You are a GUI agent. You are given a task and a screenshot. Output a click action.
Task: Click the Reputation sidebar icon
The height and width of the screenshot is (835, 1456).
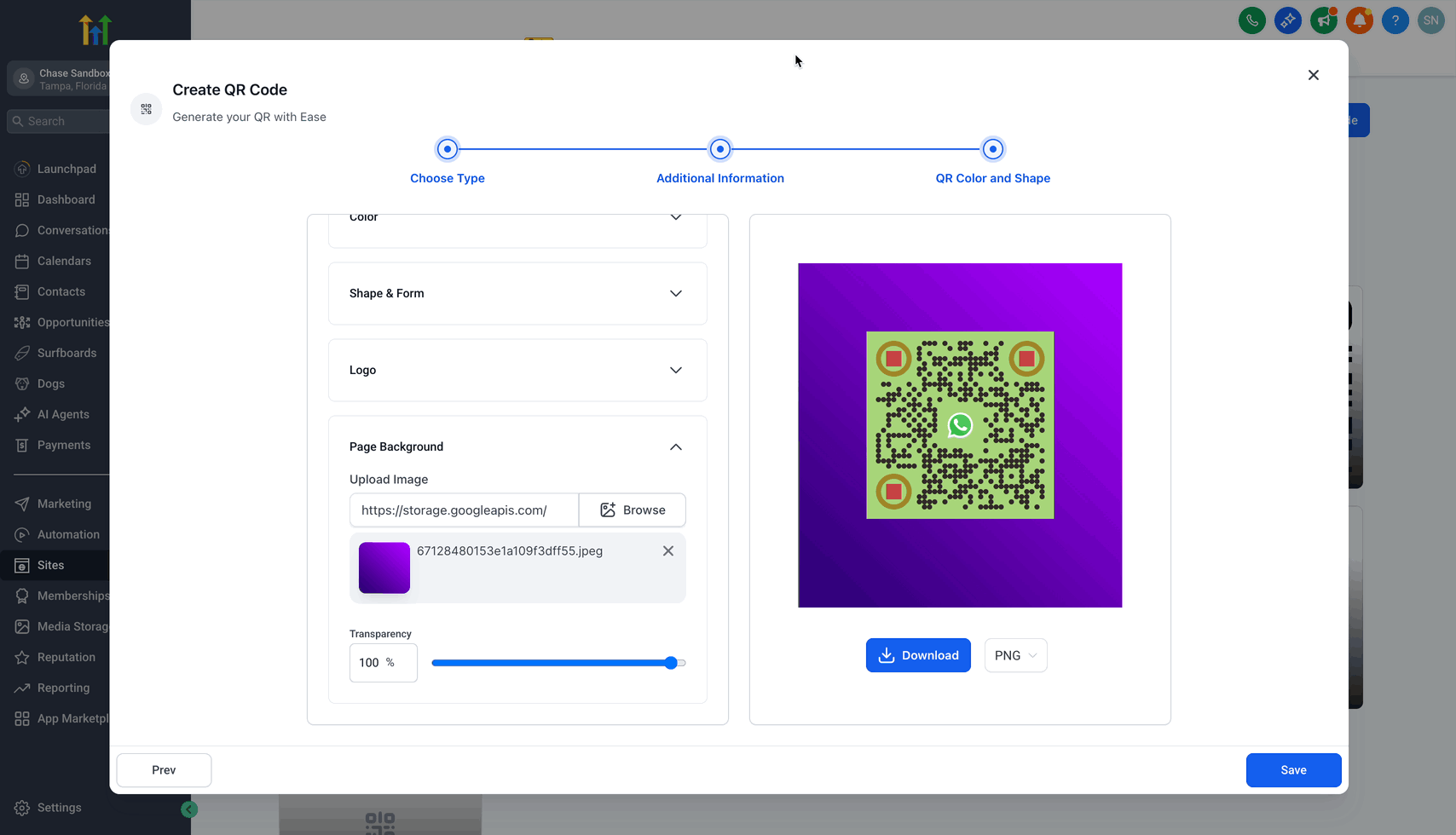pyautogui.click(x=22, y=657)
